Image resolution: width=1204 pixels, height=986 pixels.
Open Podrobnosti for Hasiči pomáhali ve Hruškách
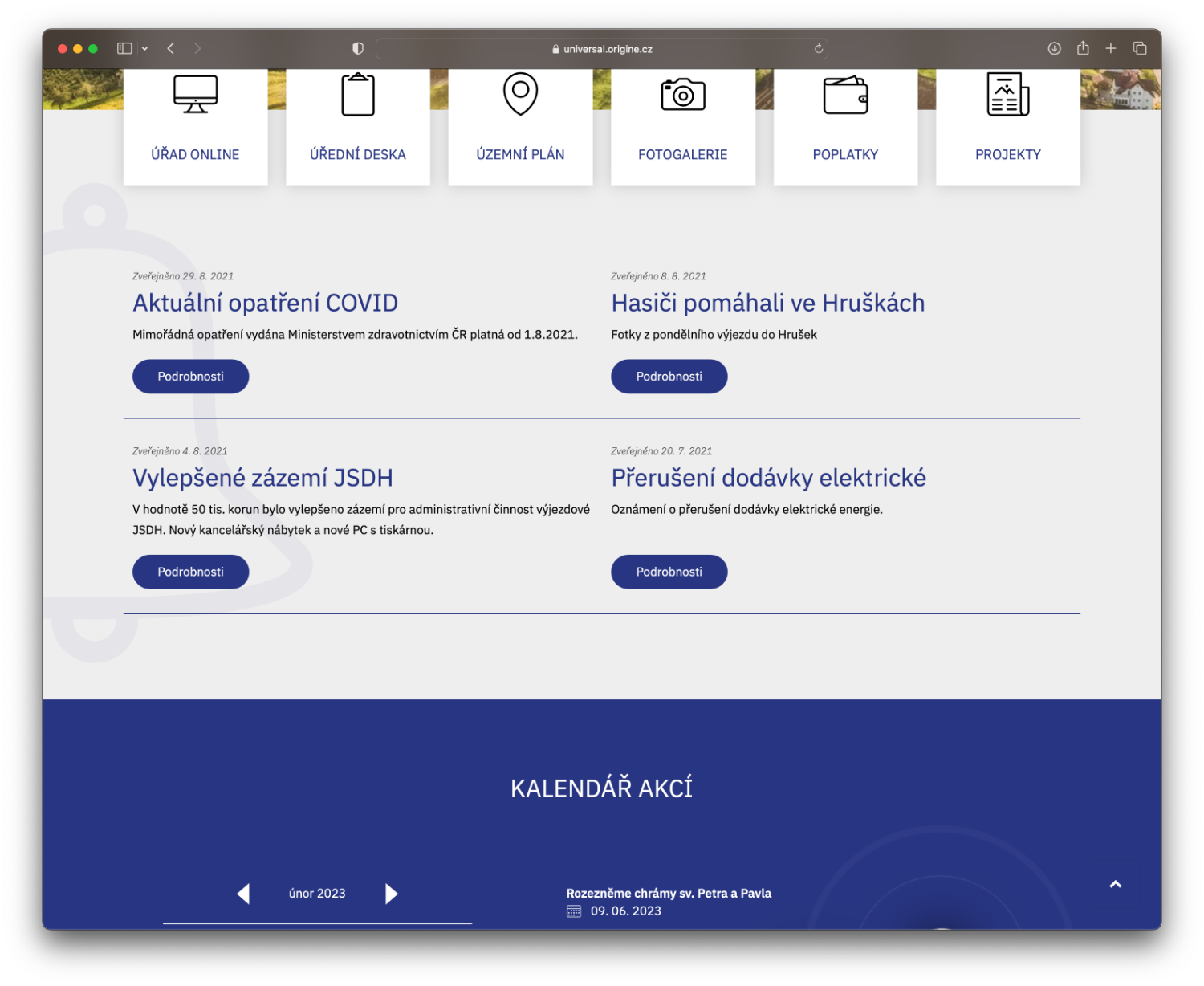click(669, 377)
